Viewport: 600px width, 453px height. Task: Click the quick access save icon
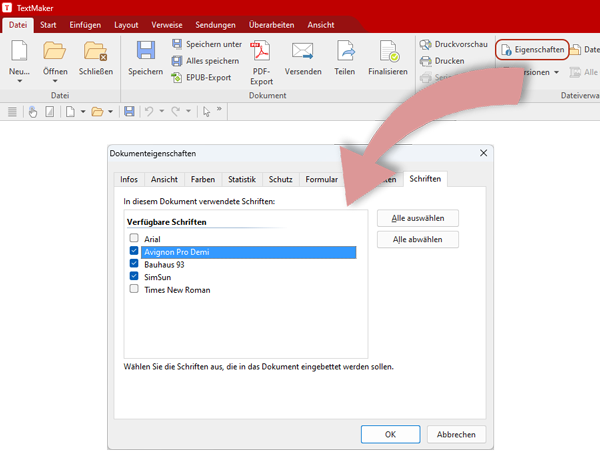coord(129,111)
